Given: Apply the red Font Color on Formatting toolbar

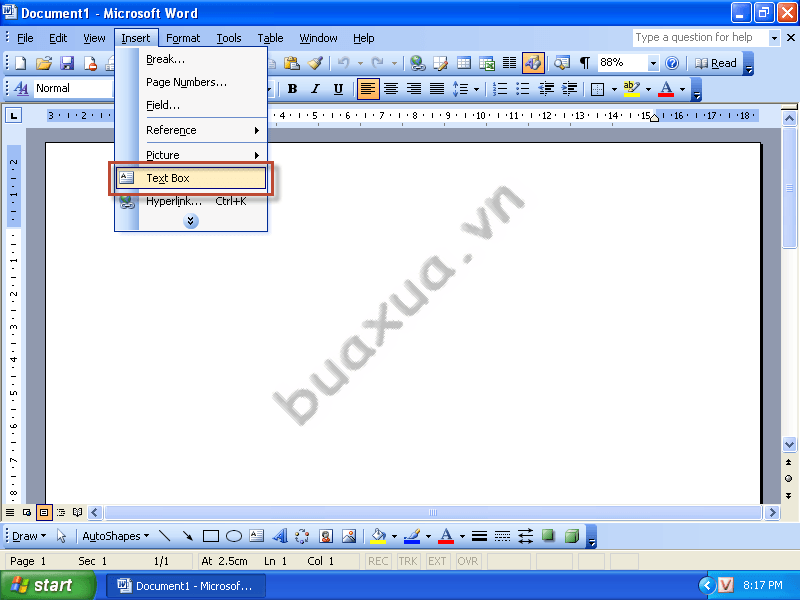Looking at the screenshot, I should click(666, 89).
